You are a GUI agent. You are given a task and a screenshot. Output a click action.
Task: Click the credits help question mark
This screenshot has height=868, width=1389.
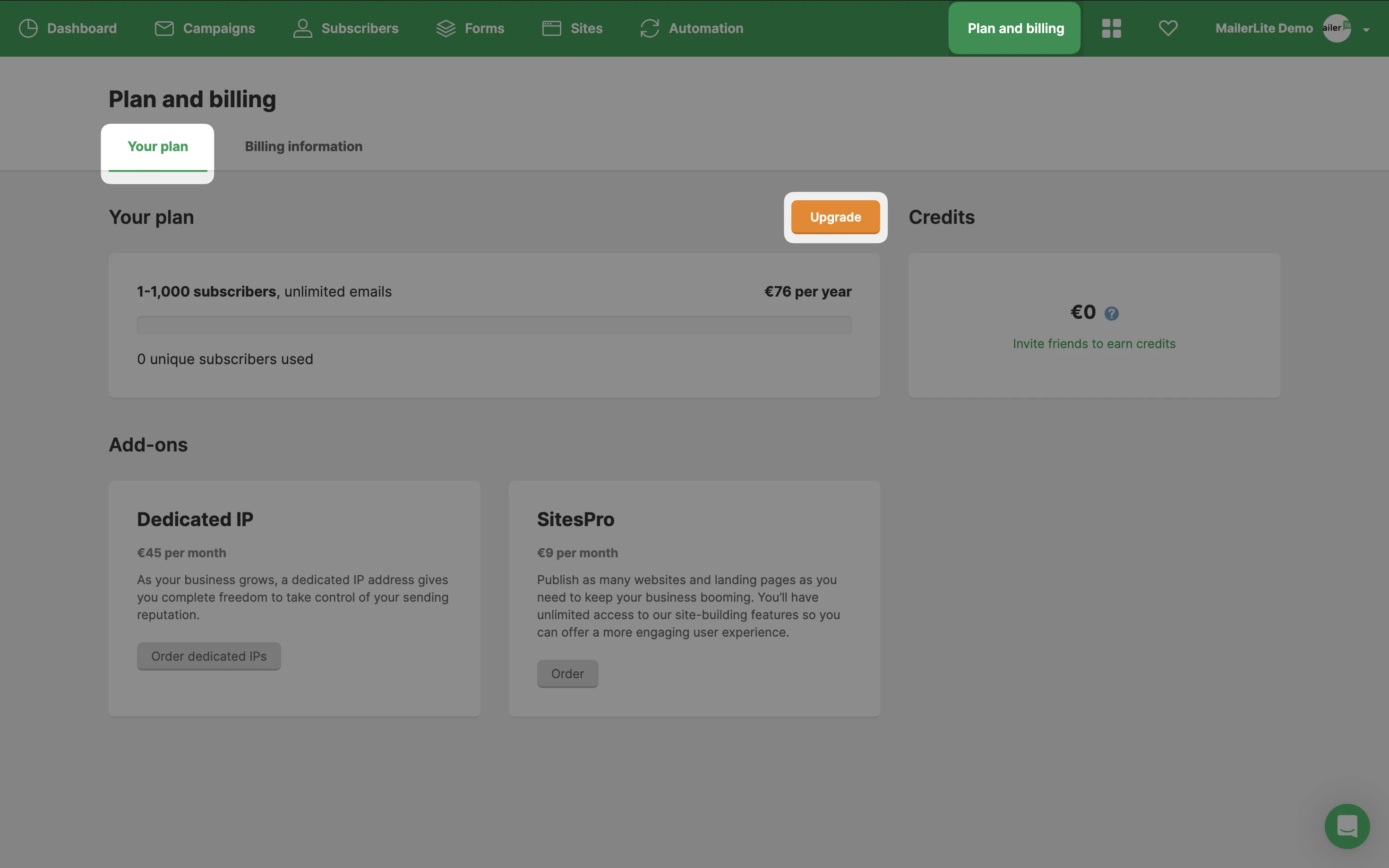pyautogui.click(x=1112, y=314)
